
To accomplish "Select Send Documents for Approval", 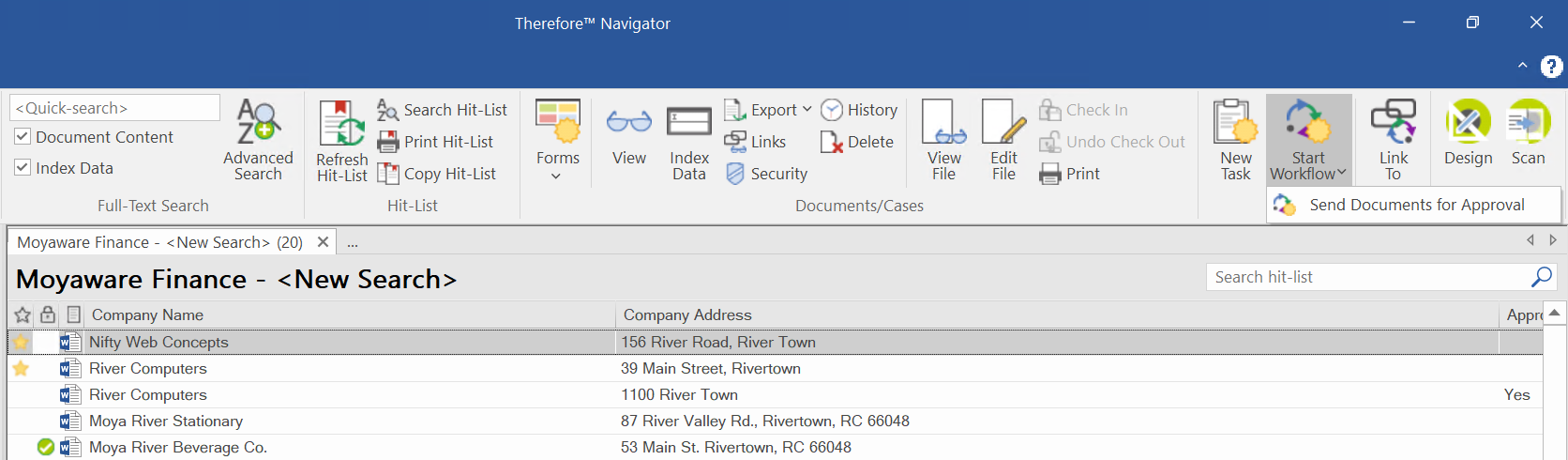I will (x=1414, y=205).
